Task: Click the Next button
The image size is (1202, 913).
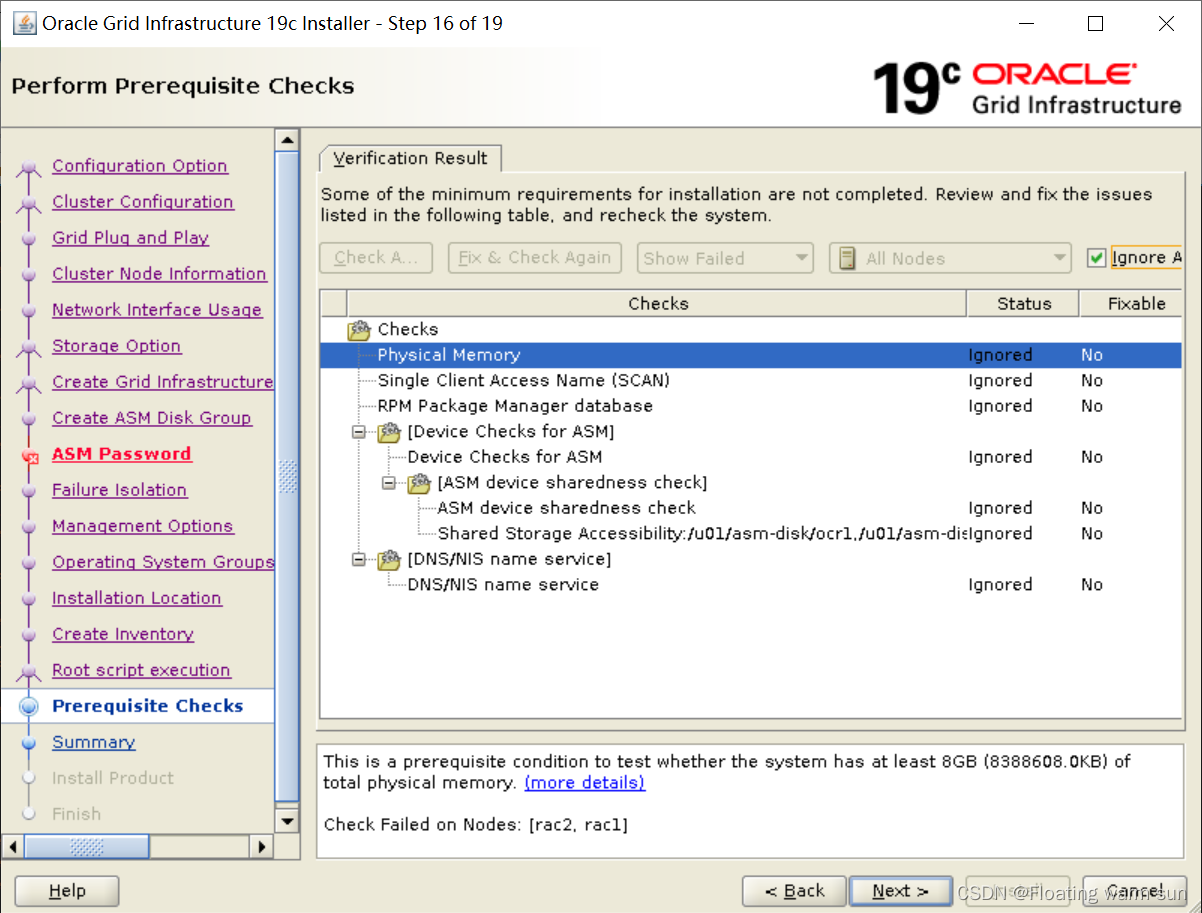Action: pos(899,890)
